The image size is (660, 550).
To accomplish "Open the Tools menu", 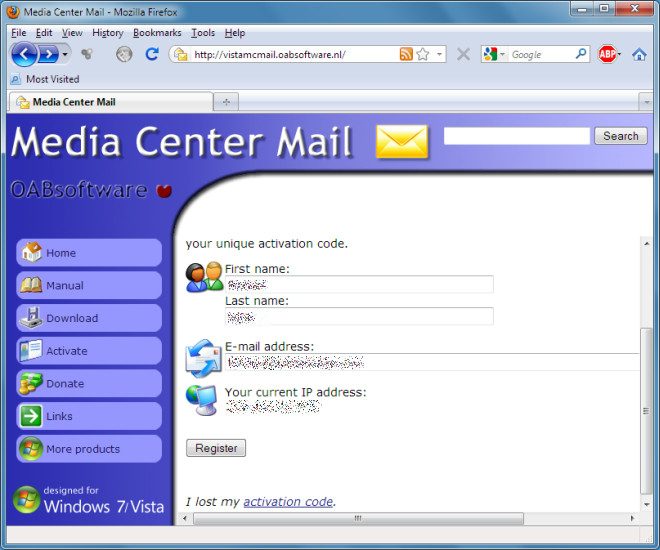I will [203, 33].
